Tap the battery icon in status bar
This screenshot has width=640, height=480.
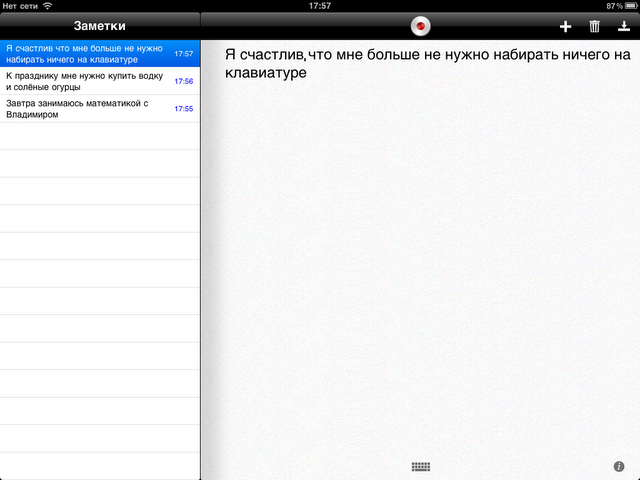coord(628,6)
